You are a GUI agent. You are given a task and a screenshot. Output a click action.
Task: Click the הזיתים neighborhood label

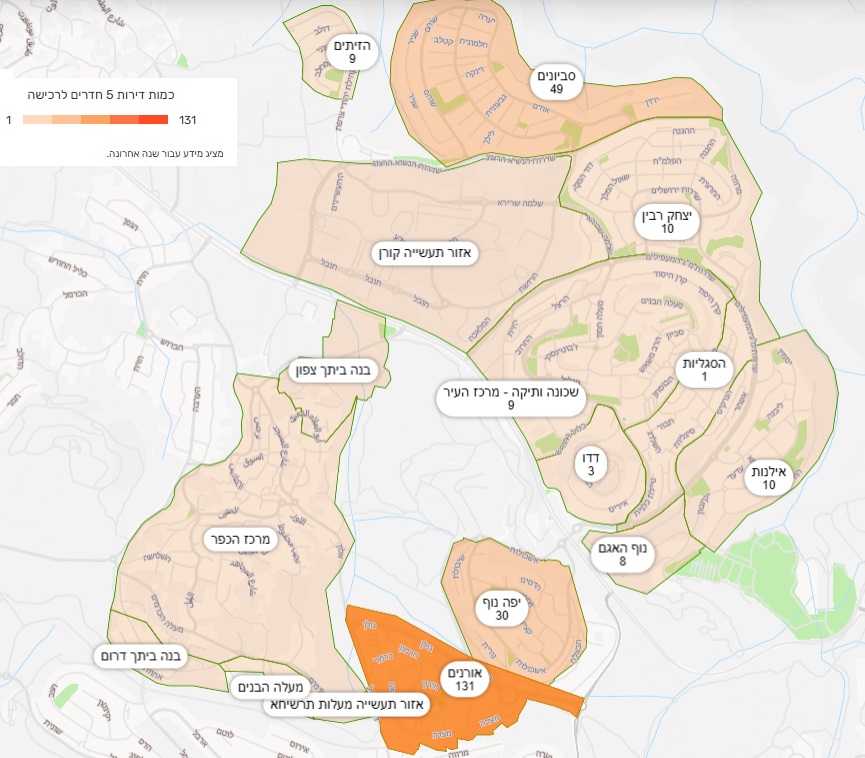353,52
